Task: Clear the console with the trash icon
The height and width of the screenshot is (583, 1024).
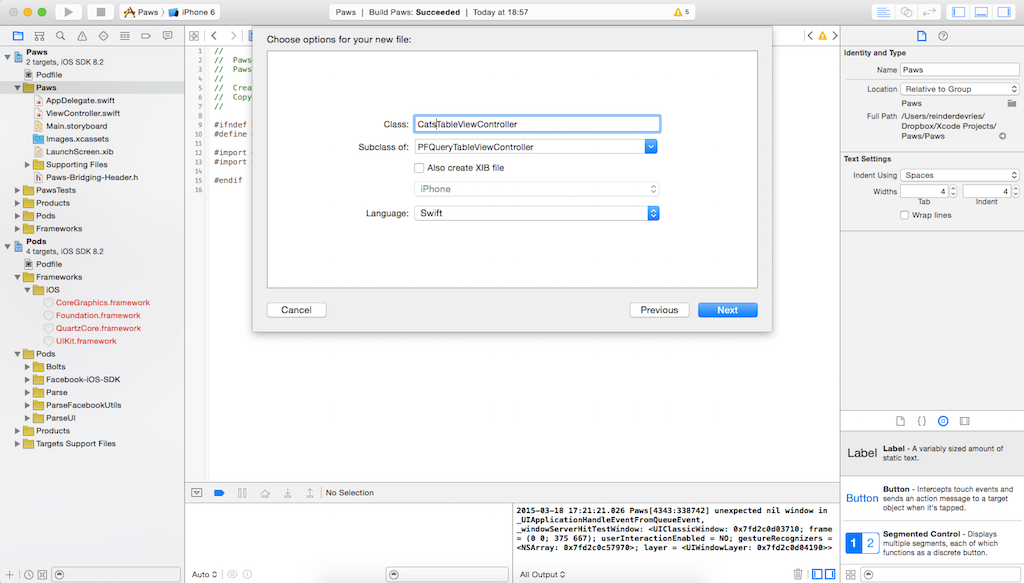Action: point(797,574)
